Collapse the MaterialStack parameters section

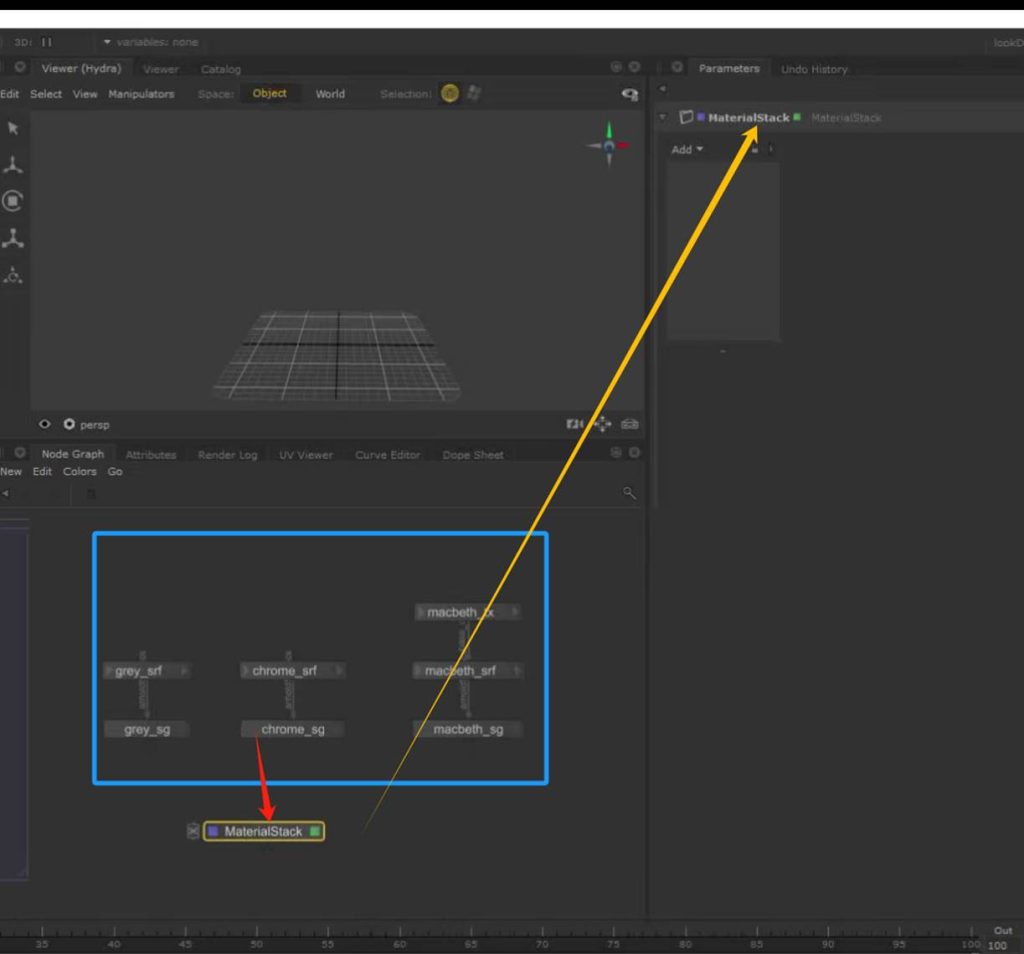click(x=662, y=118)
